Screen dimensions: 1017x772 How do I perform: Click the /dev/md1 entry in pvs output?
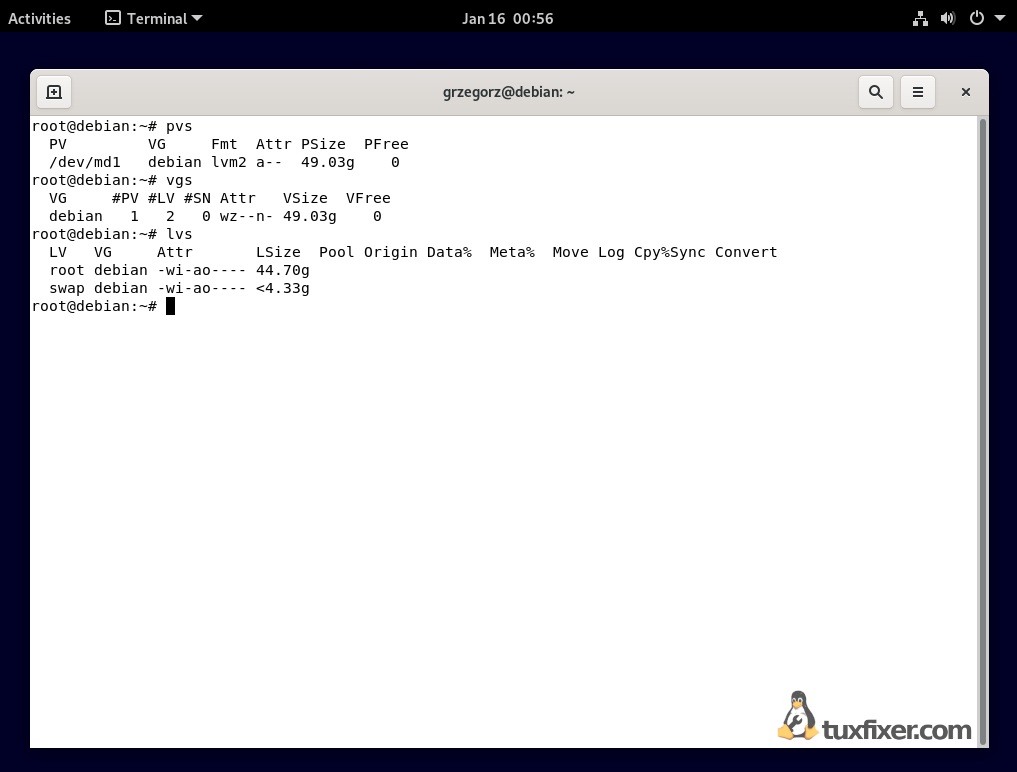click(85, 162)
